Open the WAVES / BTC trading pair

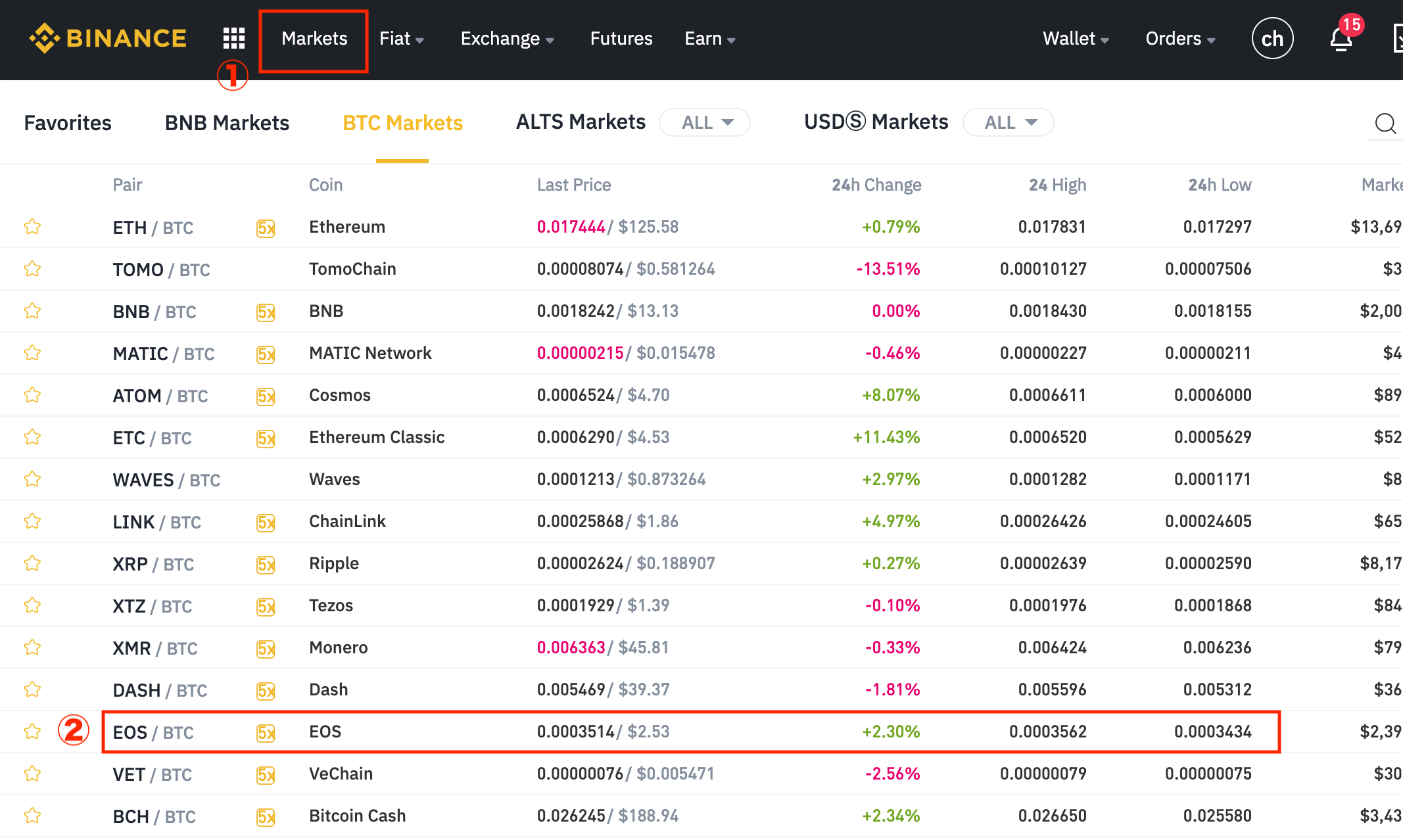(166, 480)
